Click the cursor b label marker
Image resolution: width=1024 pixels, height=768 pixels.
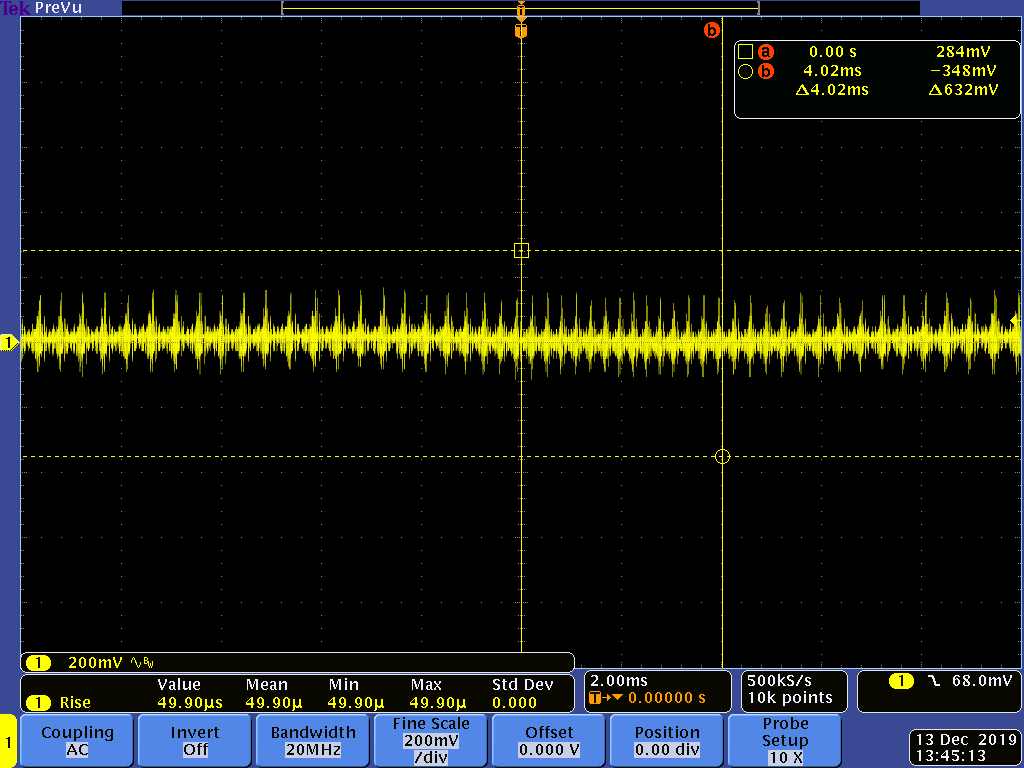[711, 30]
